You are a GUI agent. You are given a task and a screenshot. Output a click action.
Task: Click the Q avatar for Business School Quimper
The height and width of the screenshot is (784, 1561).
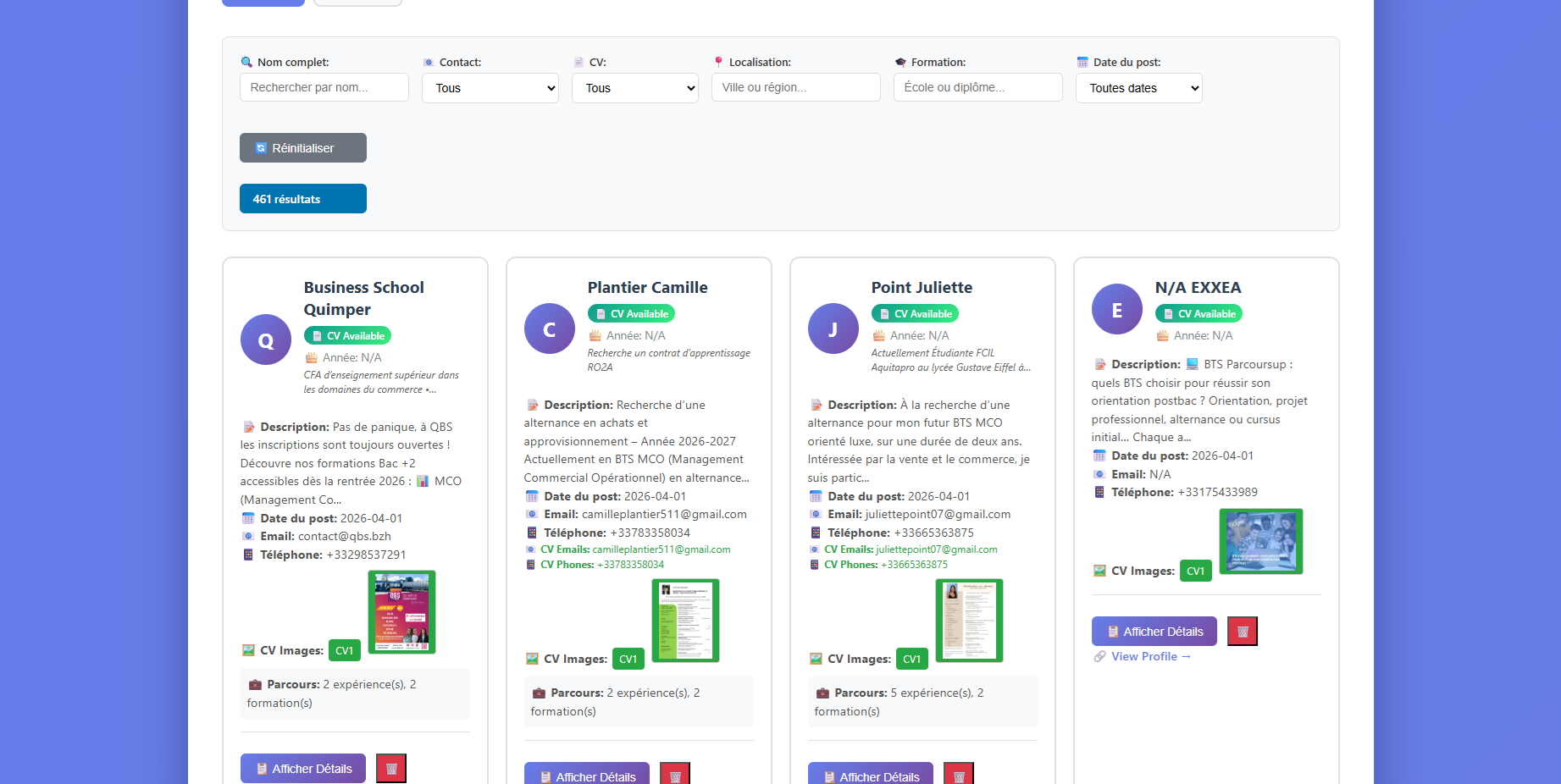tap(266, 340)
